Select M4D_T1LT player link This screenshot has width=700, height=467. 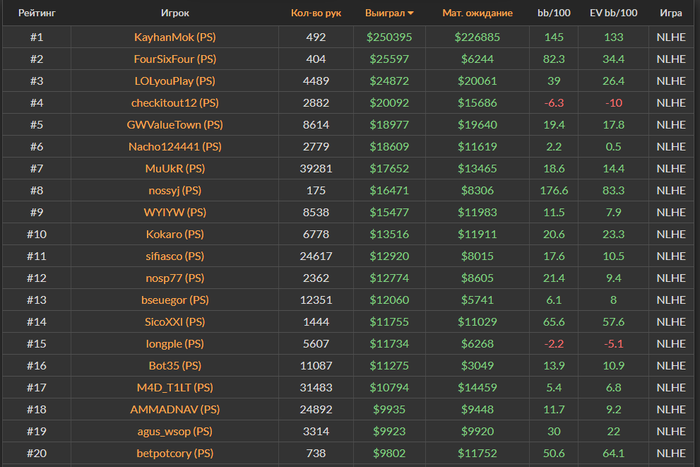pyautogui.click(x=164, y=387)
